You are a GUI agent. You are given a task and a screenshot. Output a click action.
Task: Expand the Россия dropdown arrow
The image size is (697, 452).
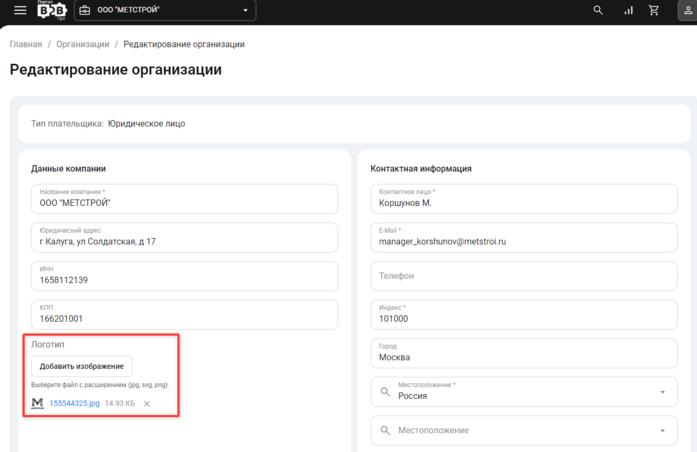662,392
